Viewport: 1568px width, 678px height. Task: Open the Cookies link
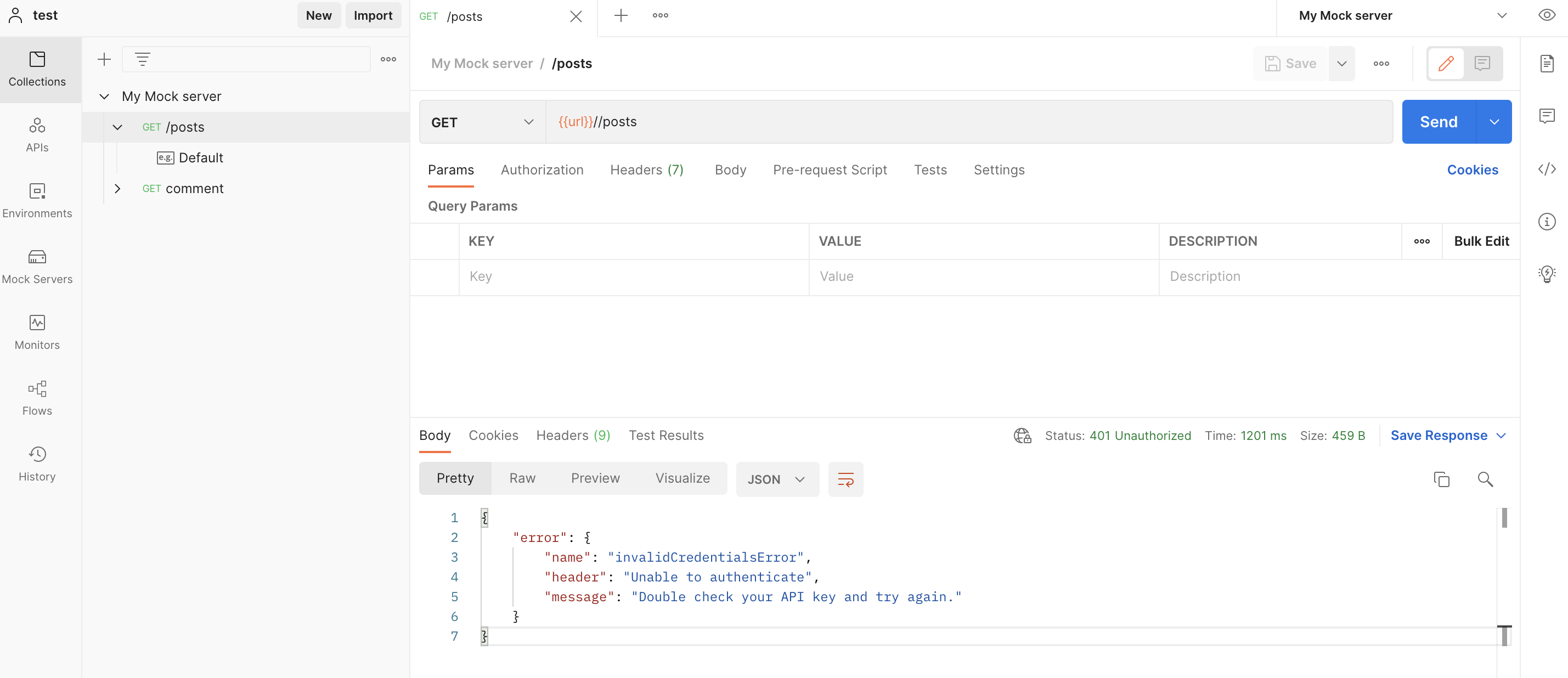click(1472, 170)
